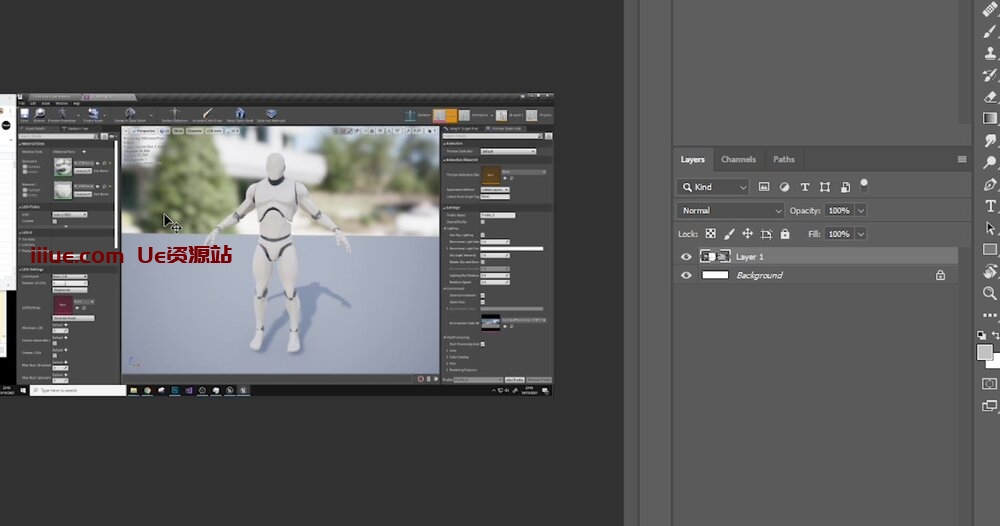This screenshot has width=1000, height=526.
Task: Switch to the Channels tab
Action: (738, 159)
